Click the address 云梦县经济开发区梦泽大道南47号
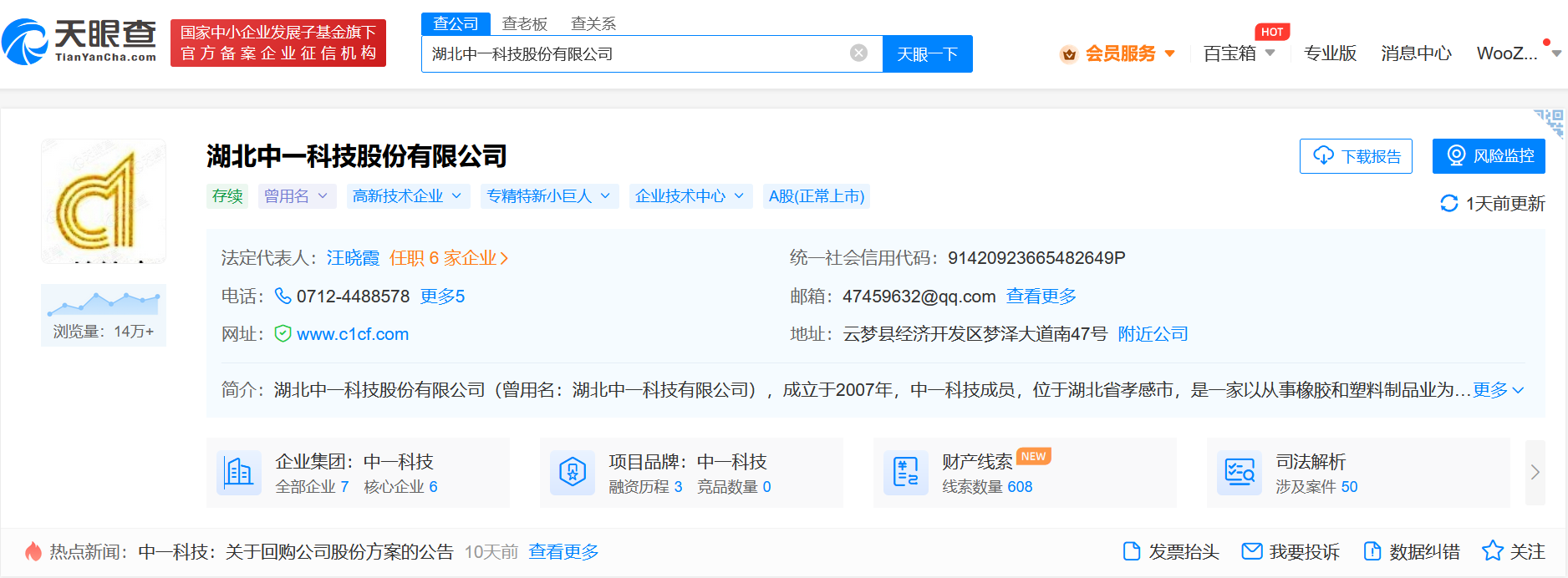Screen dimensions: 1568x578 tap(975, 334)
